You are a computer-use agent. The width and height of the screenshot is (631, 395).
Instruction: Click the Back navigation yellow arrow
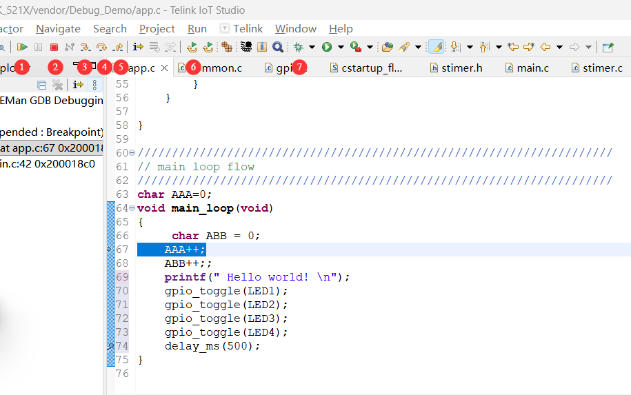545,47
